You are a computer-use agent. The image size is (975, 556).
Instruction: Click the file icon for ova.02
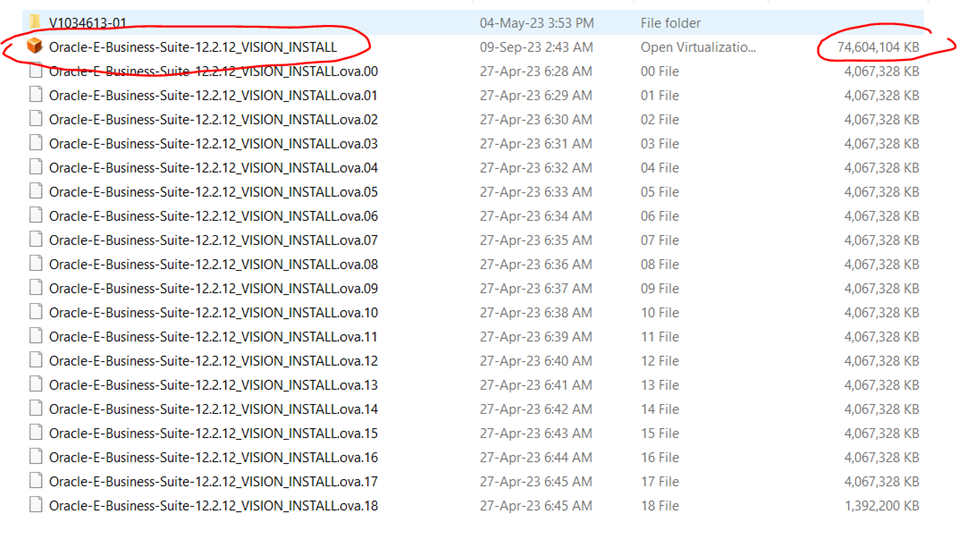point(36,119)
